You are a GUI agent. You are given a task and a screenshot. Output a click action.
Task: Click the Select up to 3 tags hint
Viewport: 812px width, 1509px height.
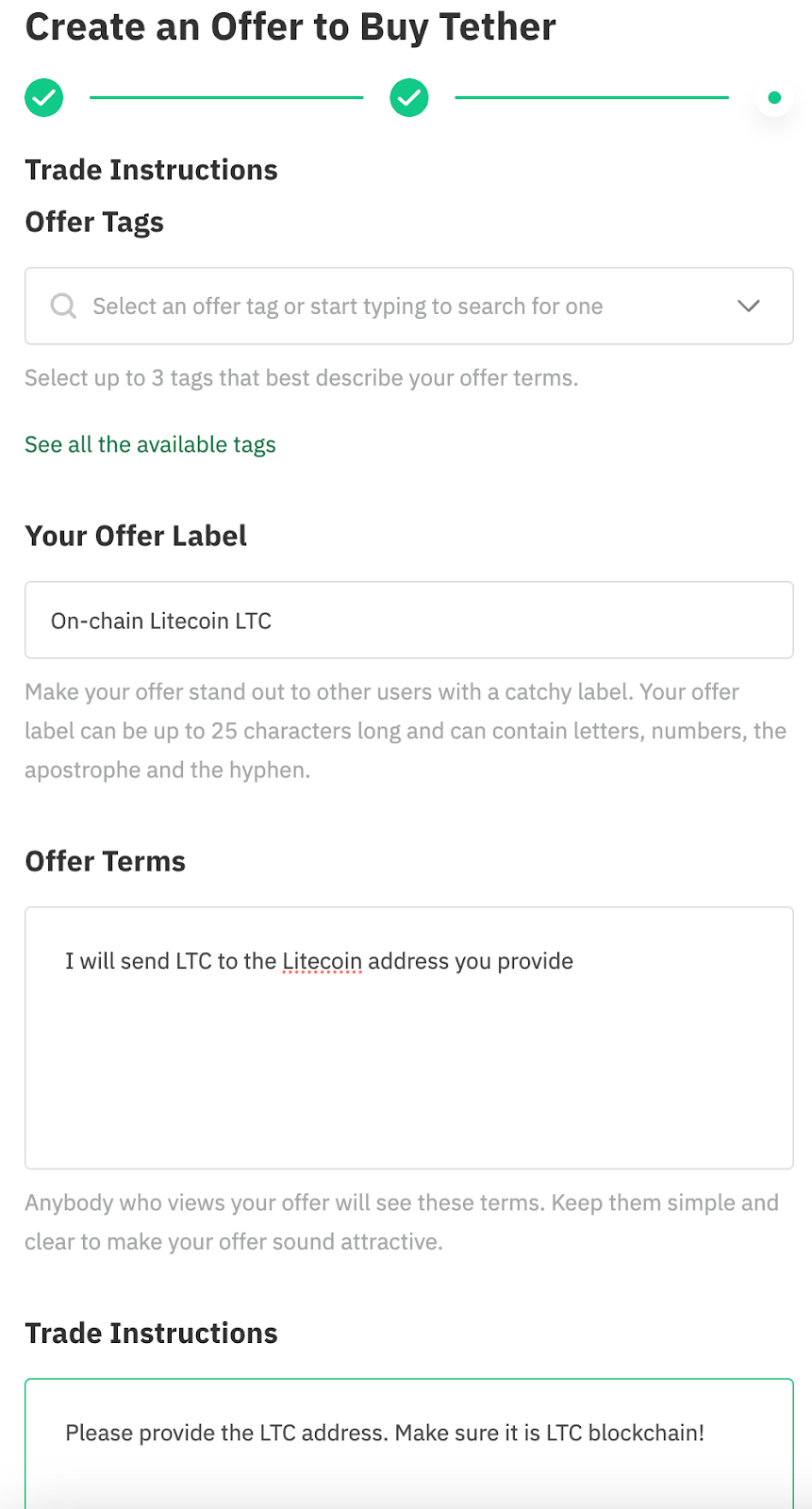[x=302, y=378]
